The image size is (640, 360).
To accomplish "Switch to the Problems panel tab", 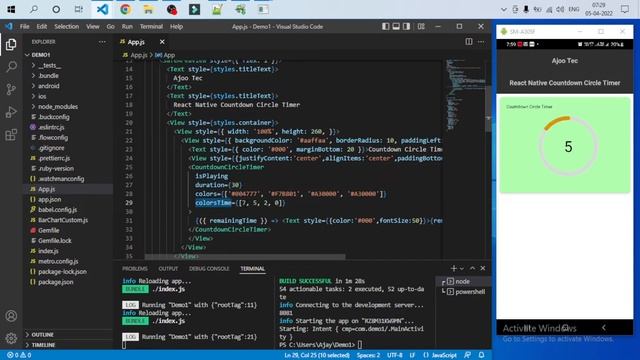I will click(x=135, y=269).
